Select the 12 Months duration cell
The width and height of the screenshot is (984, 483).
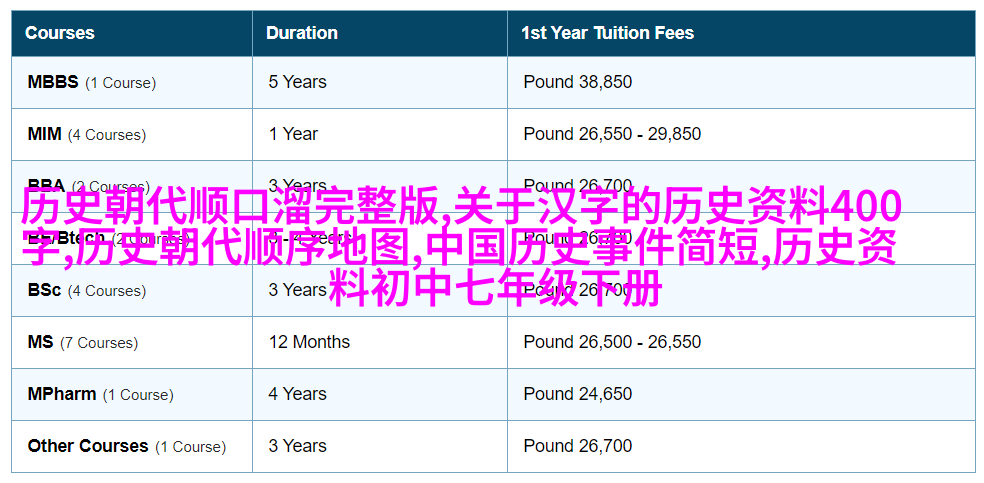pyautogui.click(x=309, y=342)
